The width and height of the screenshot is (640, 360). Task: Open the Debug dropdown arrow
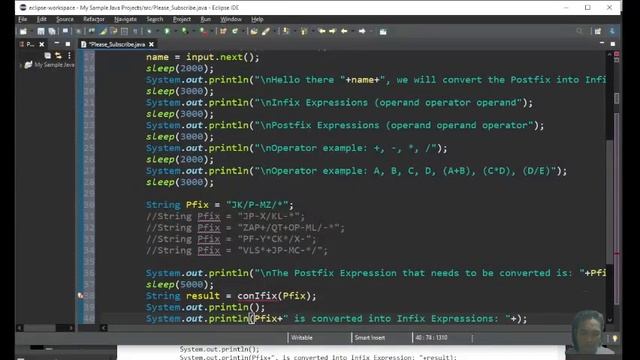pos(157,31)
